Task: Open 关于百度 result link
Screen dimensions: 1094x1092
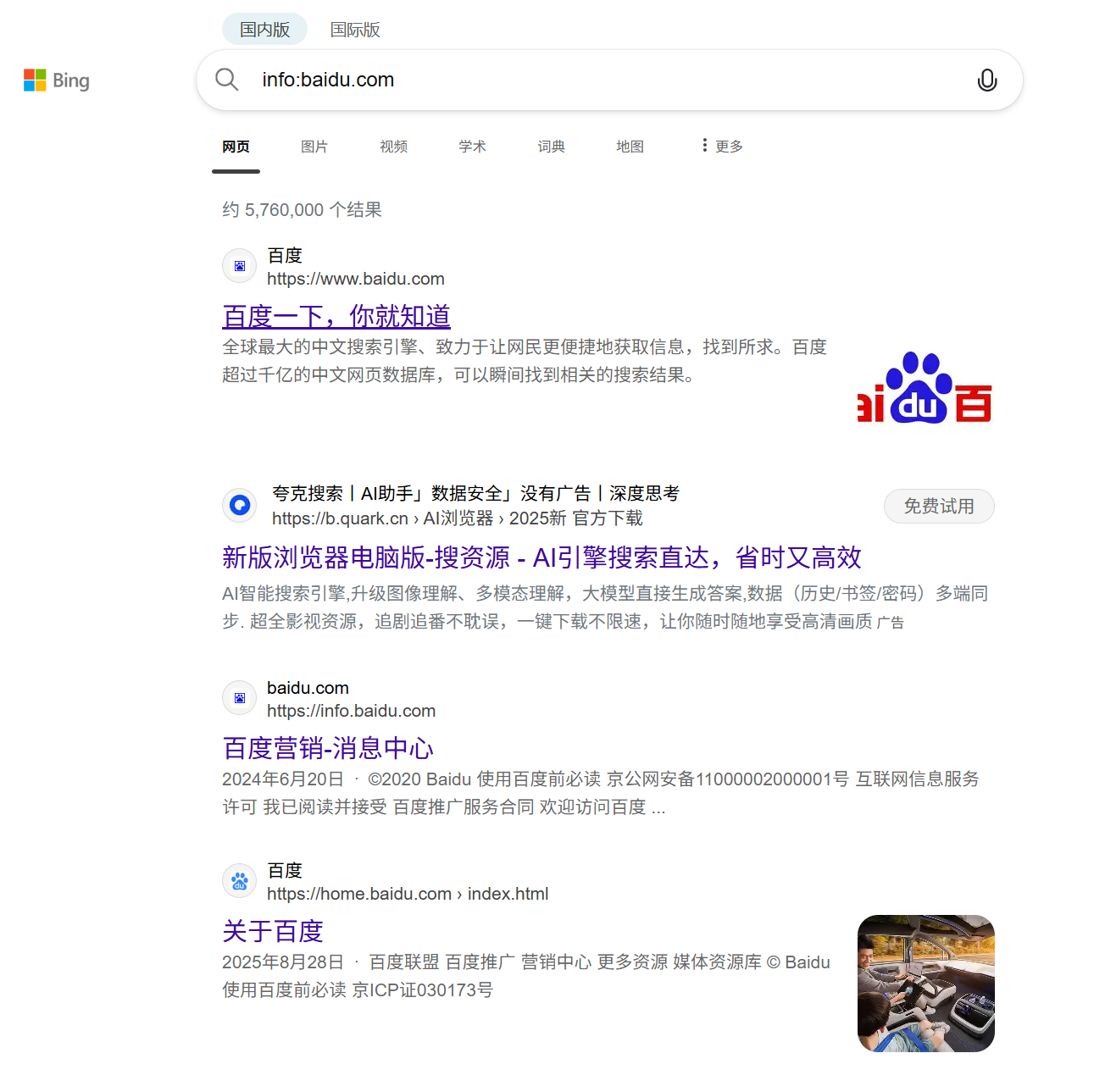Action: pyautogui.click(x=273, y=931)
